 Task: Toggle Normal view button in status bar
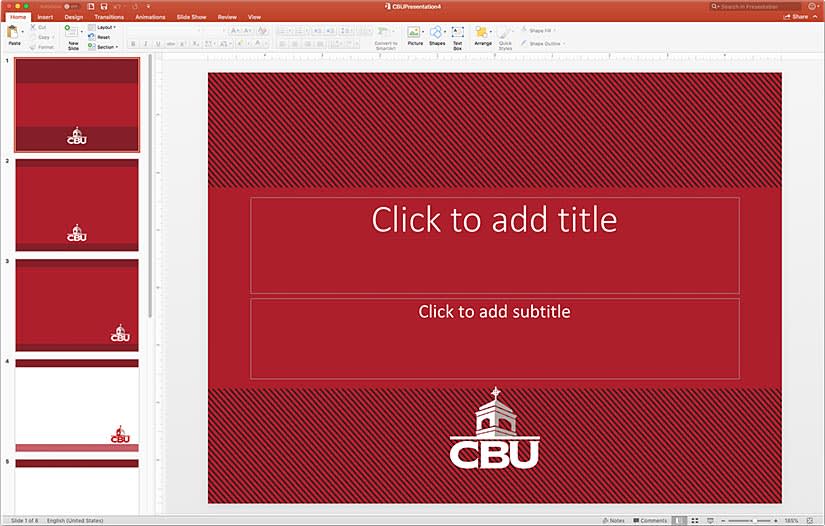(x=679, y=520)
